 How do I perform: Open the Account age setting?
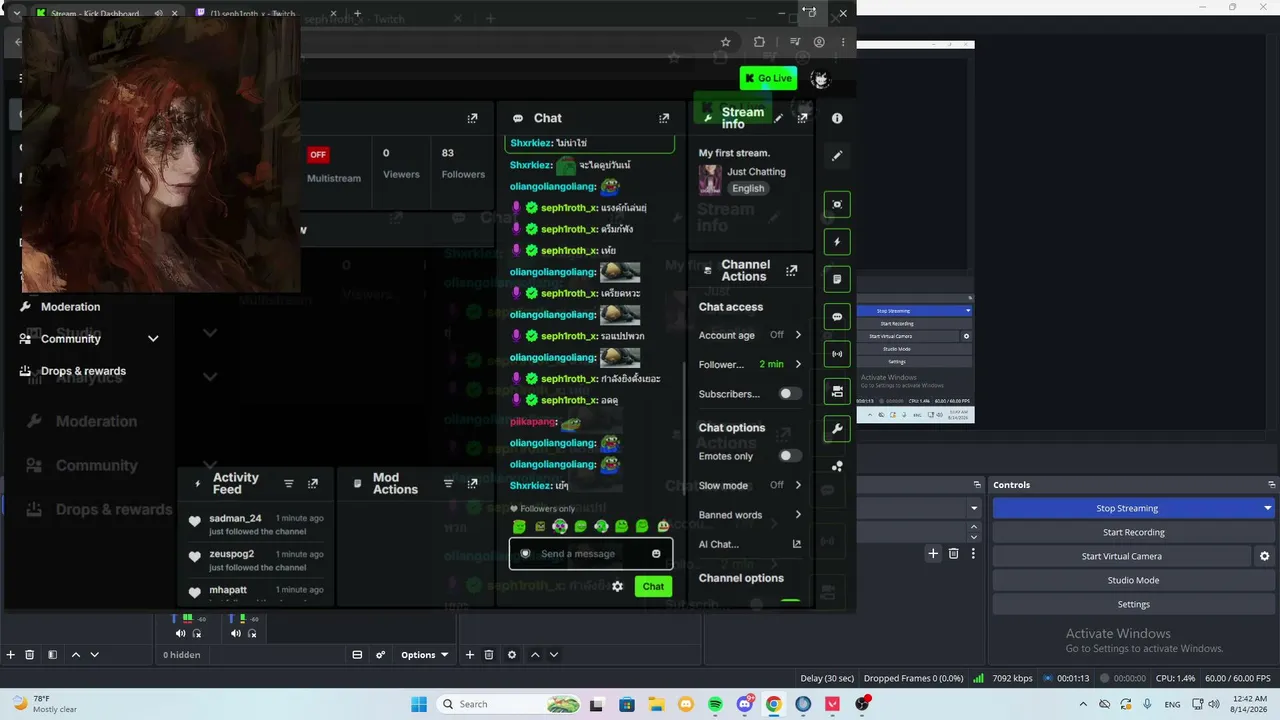(x=750, y=335)
